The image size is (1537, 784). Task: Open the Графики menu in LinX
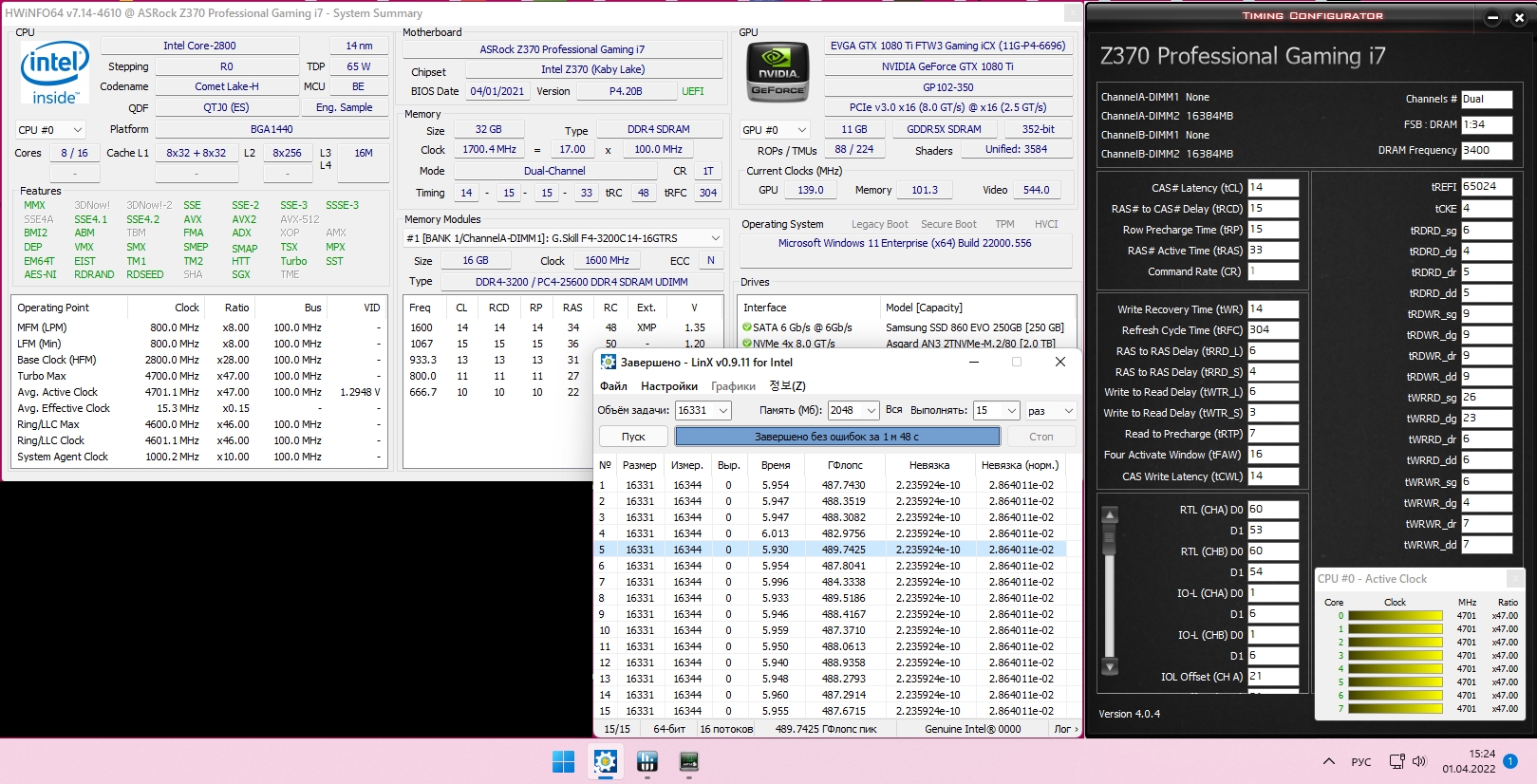coord(734,386)
